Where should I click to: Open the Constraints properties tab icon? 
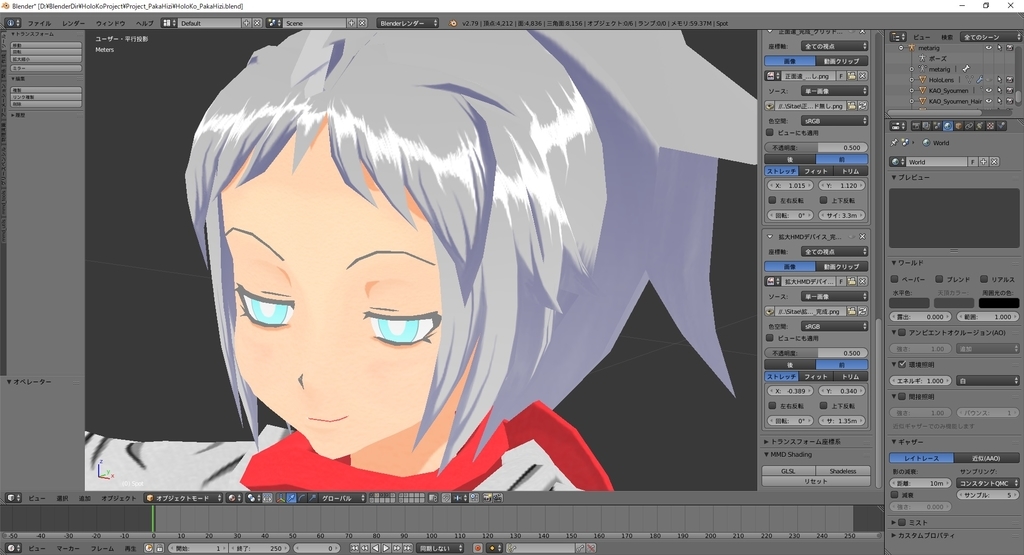pyautogui.click(x=969, y=126)
